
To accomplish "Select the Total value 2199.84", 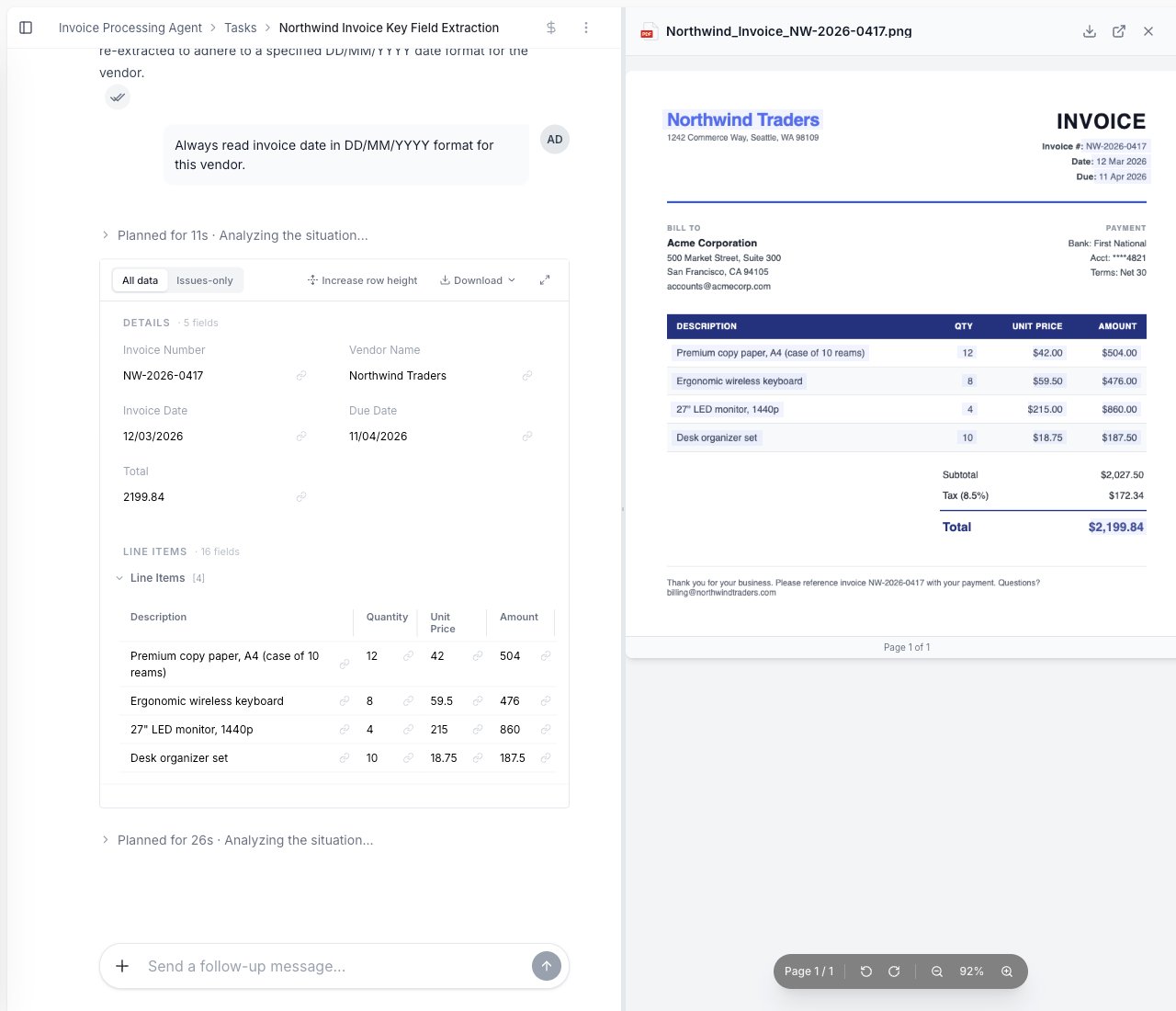I will [x=144, y=497].
